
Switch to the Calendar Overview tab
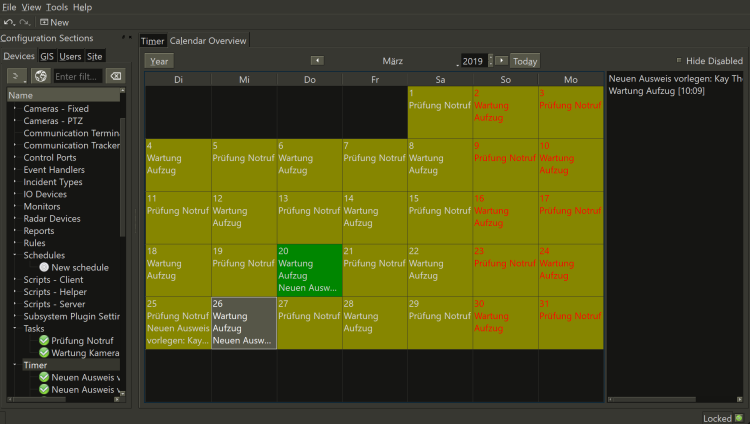point(208,41)
